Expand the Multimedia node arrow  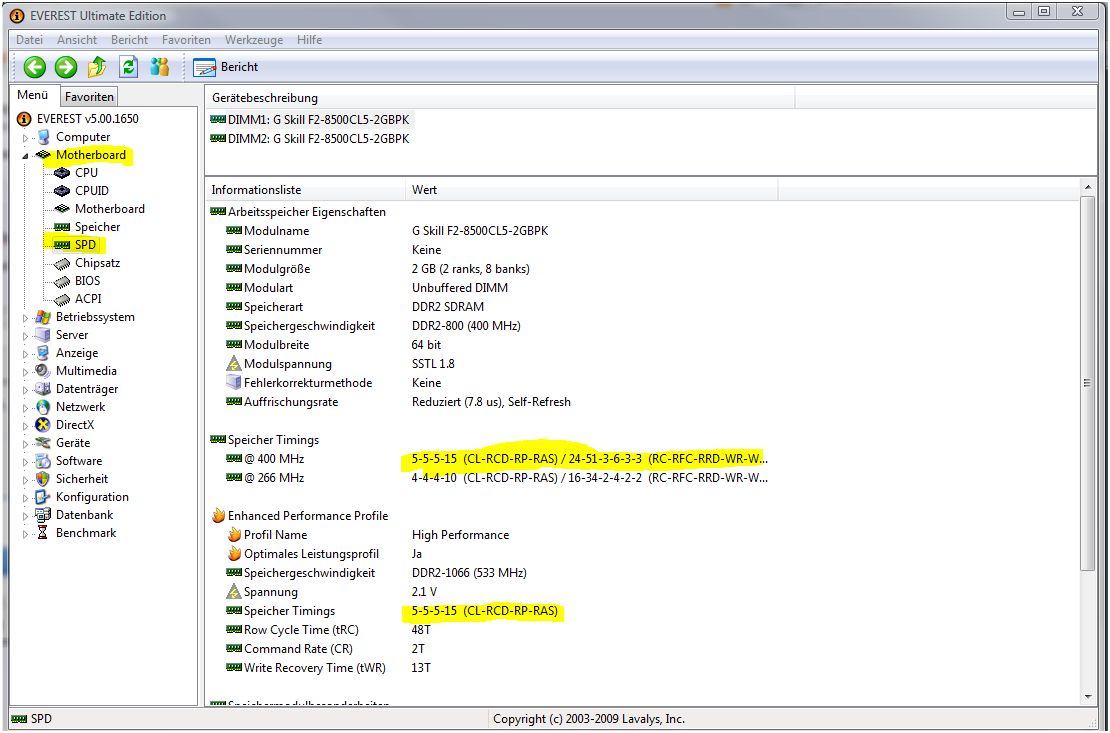pyautogui.click(x=26, y=372)
